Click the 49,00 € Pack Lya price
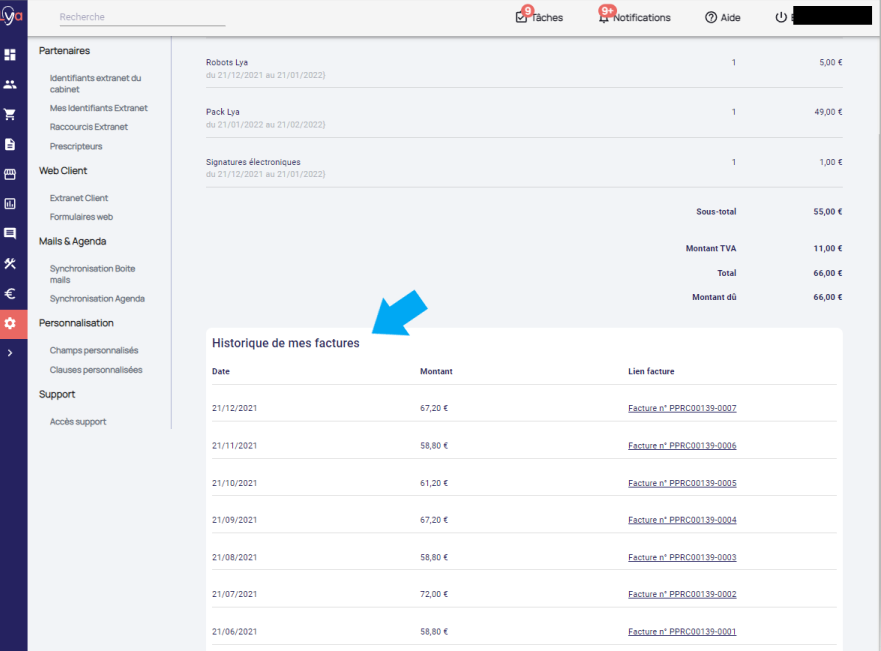Screen dimensions: 881x651 point(828,112)
